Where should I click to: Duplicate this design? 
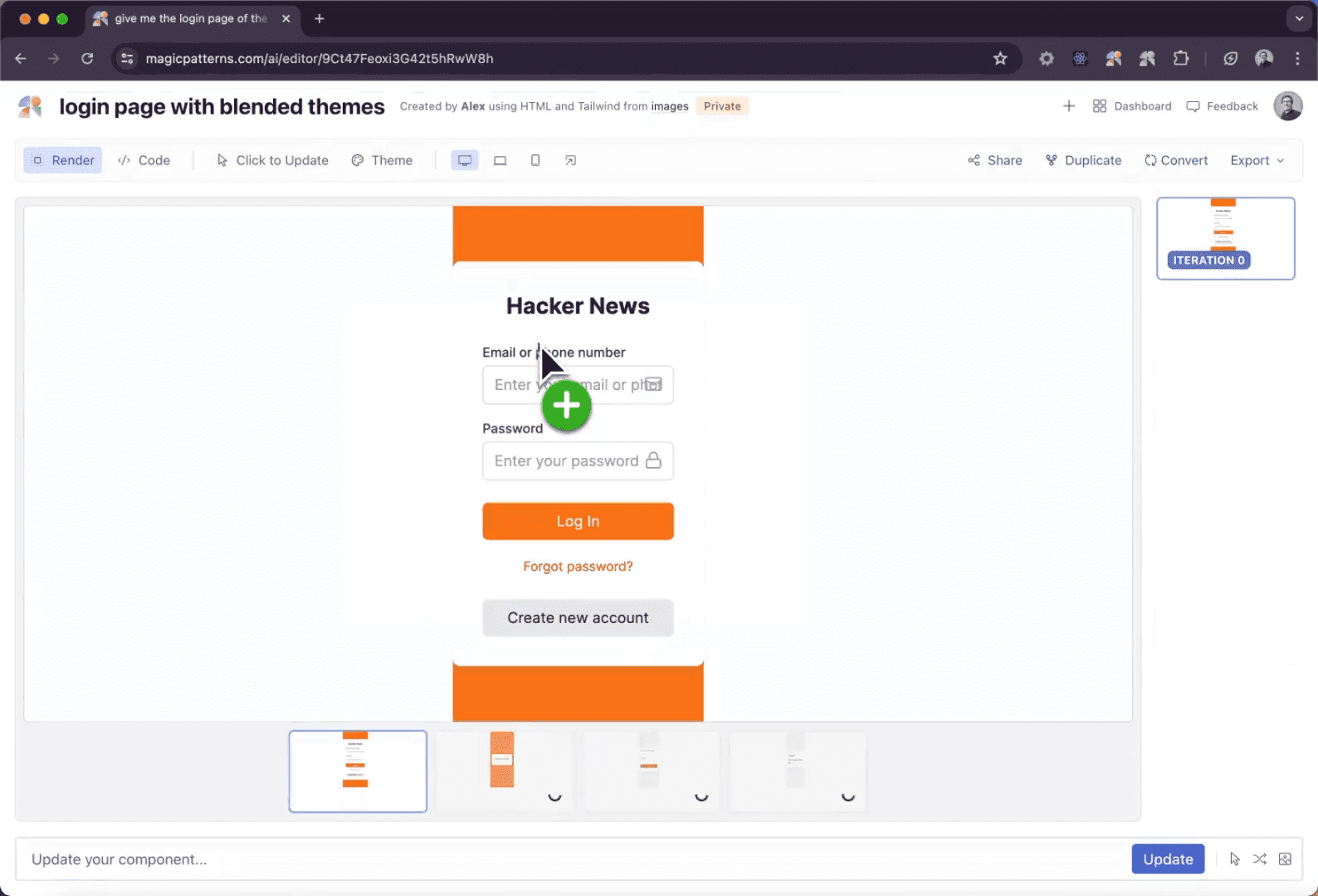click(1083, 160)
